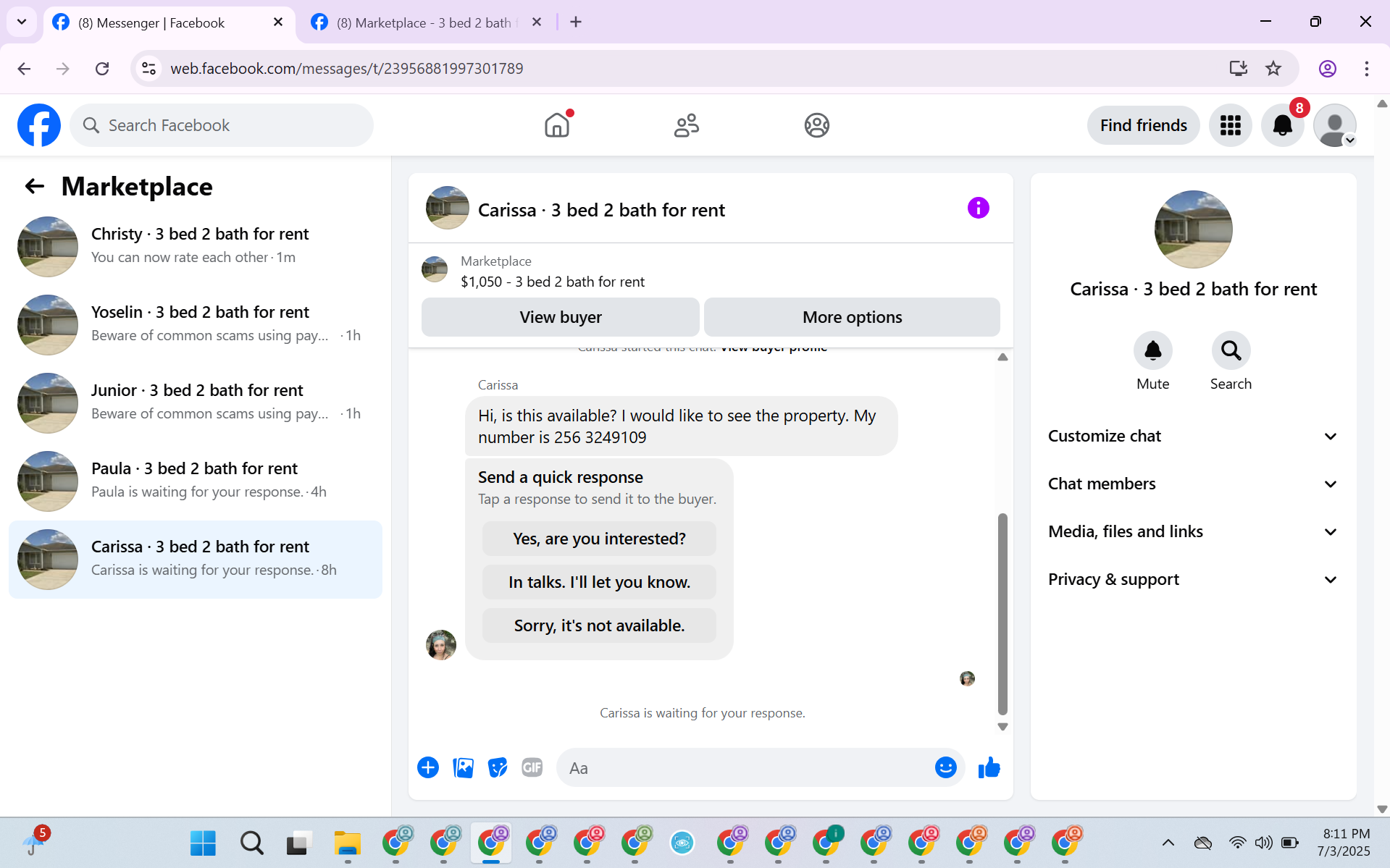Open Windows taskbar search
This screenshot has width=1390, height=868.
click(x=251, y=843)
